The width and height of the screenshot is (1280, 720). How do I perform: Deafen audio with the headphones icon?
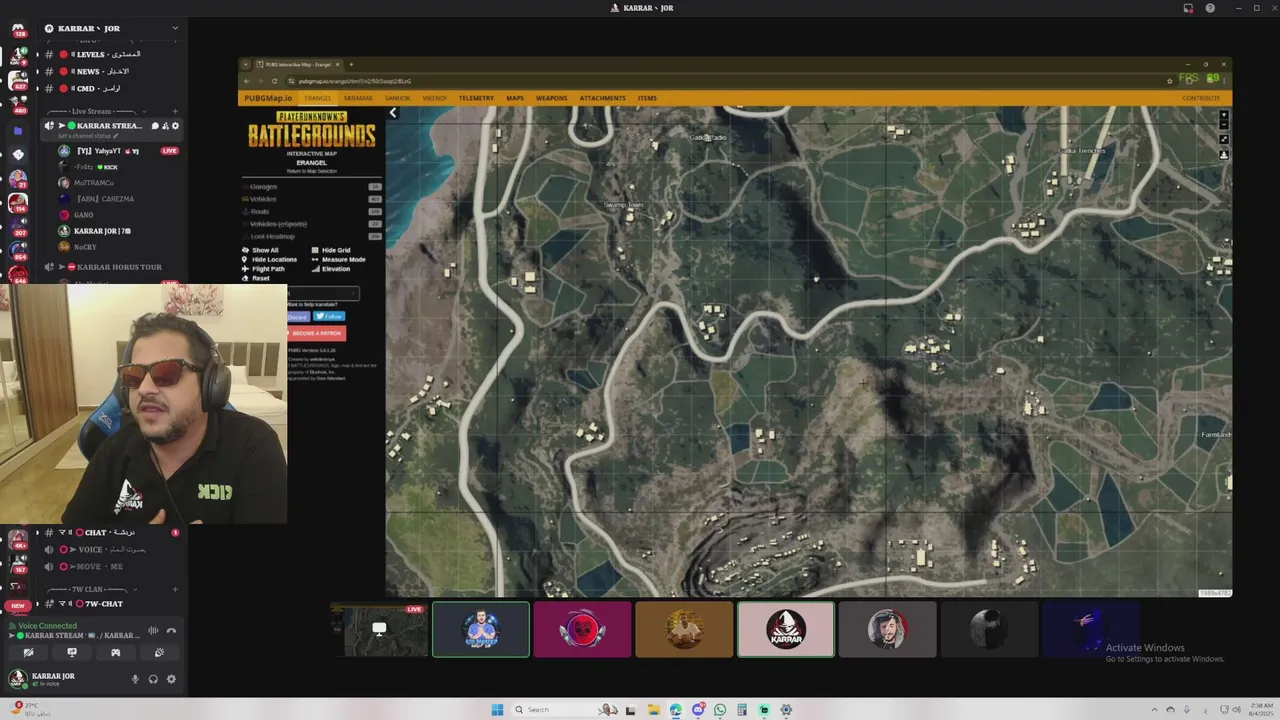(153, 679)
